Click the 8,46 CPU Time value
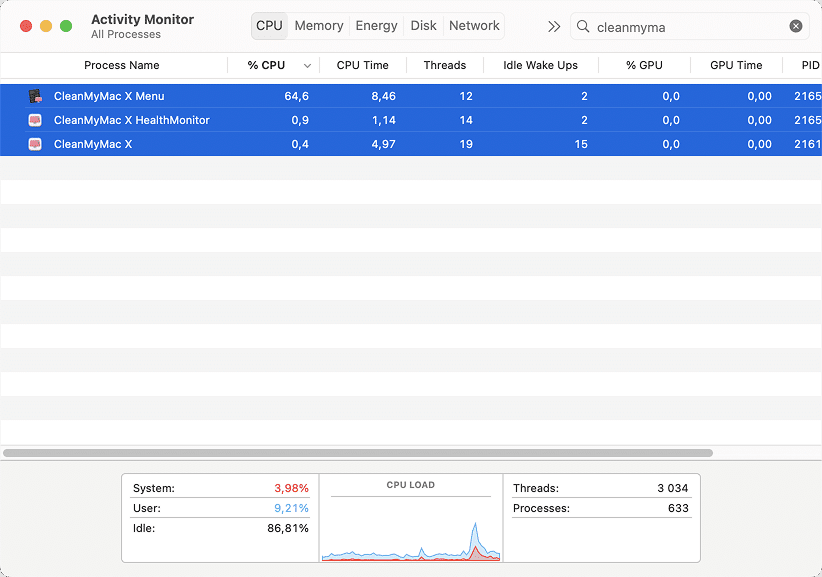 coord(383,96)
